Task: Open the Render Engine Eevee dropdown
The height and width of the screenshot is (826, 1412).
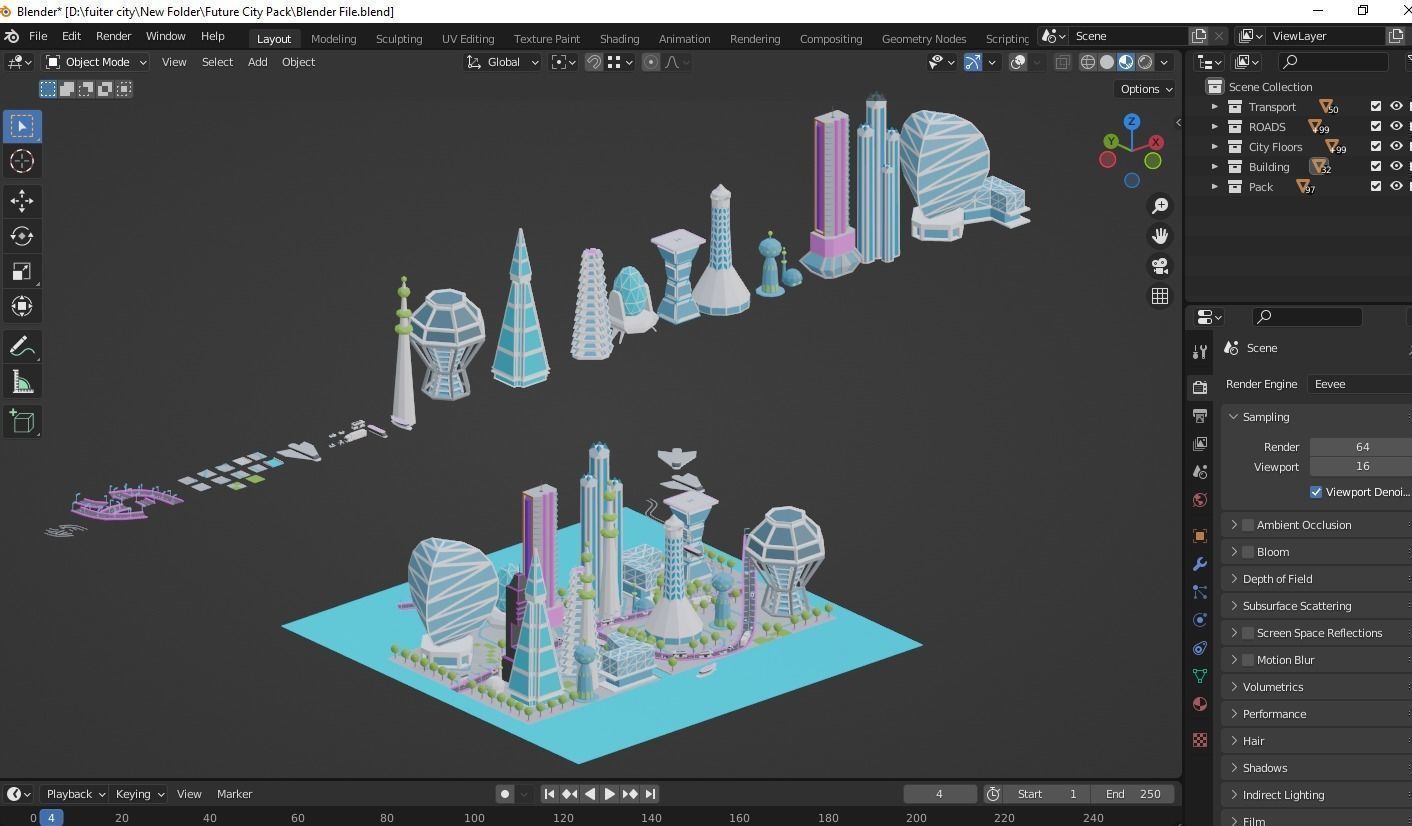Action: pyautogui.click(x=1360, y=384)
